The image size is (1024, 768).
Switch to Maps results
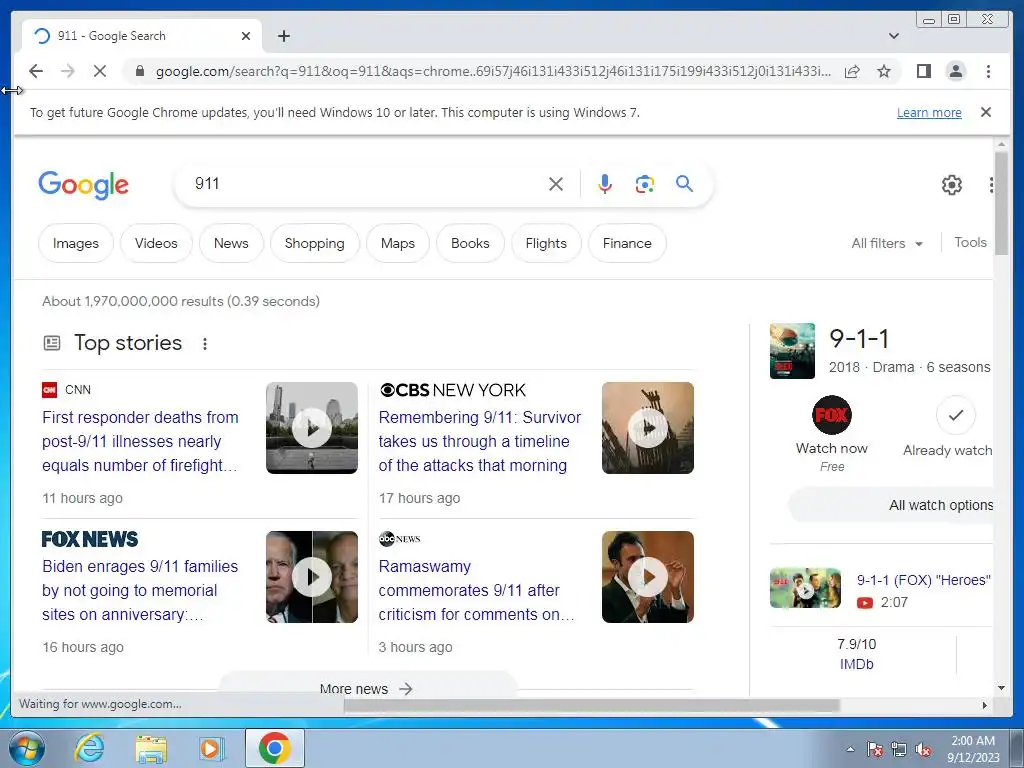coord(398,243)
